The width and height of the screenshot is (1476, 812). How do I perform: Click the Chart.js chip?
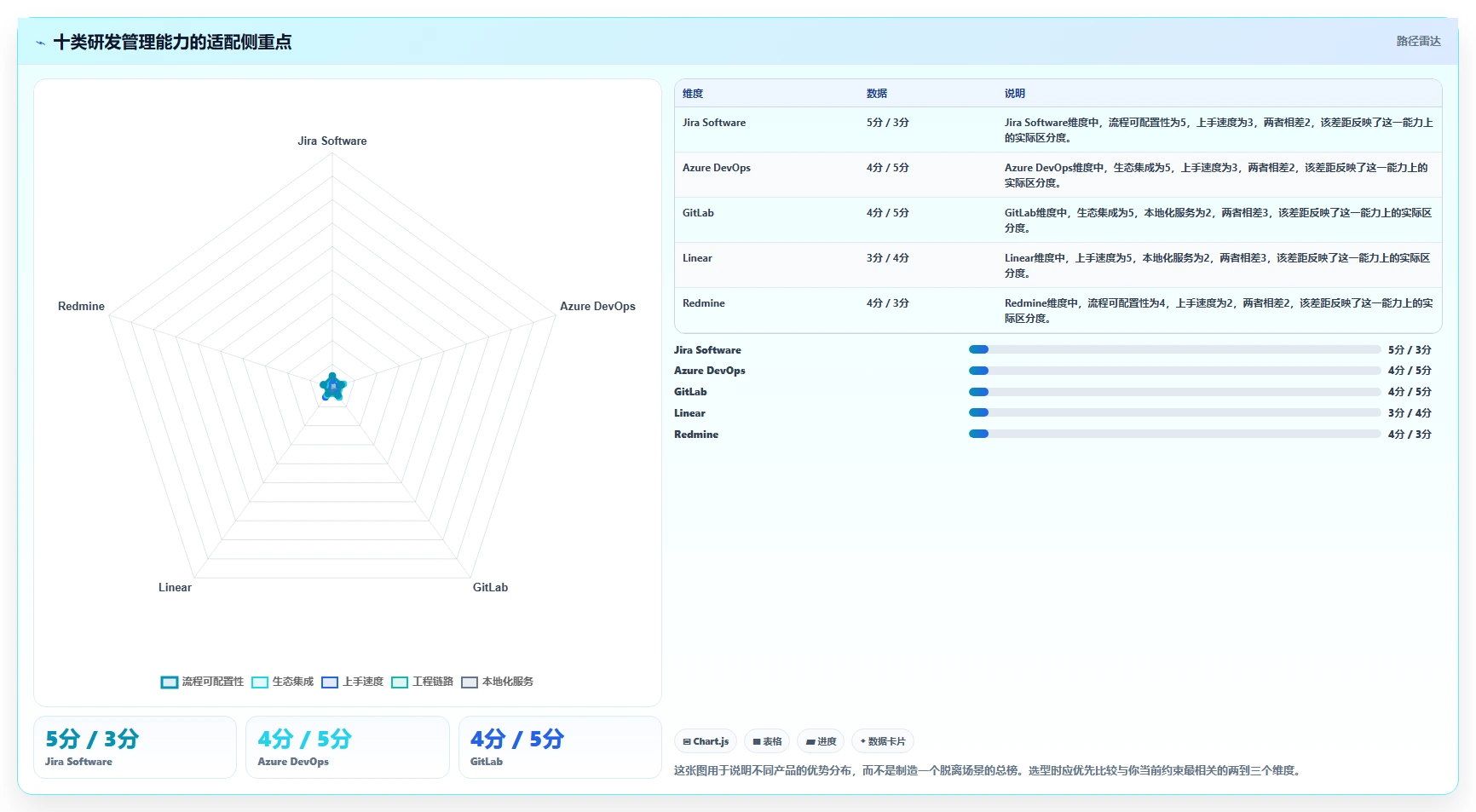(706, 741)
